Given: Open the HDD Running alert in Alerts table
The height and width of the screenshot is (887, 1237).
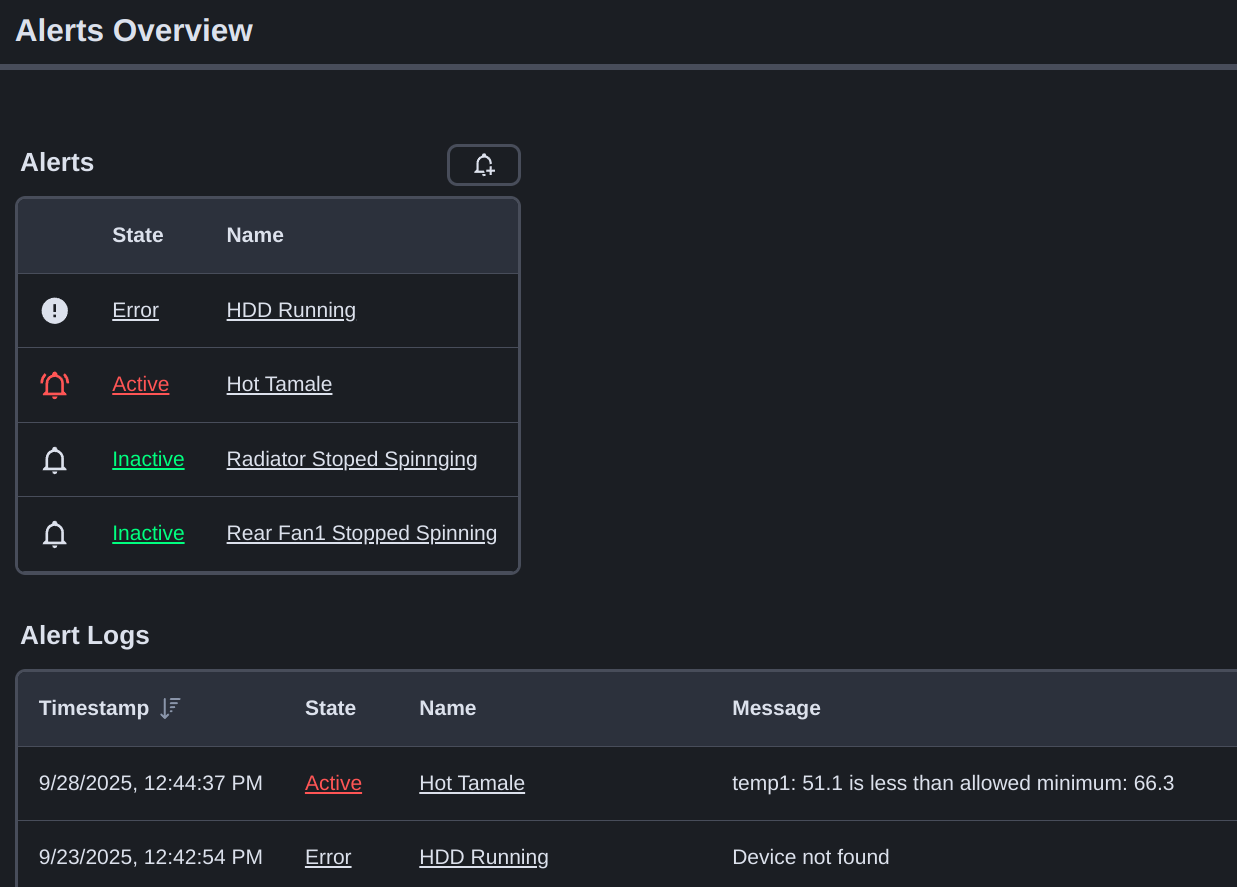Looking at the screenshot, I should pos(291,310).
